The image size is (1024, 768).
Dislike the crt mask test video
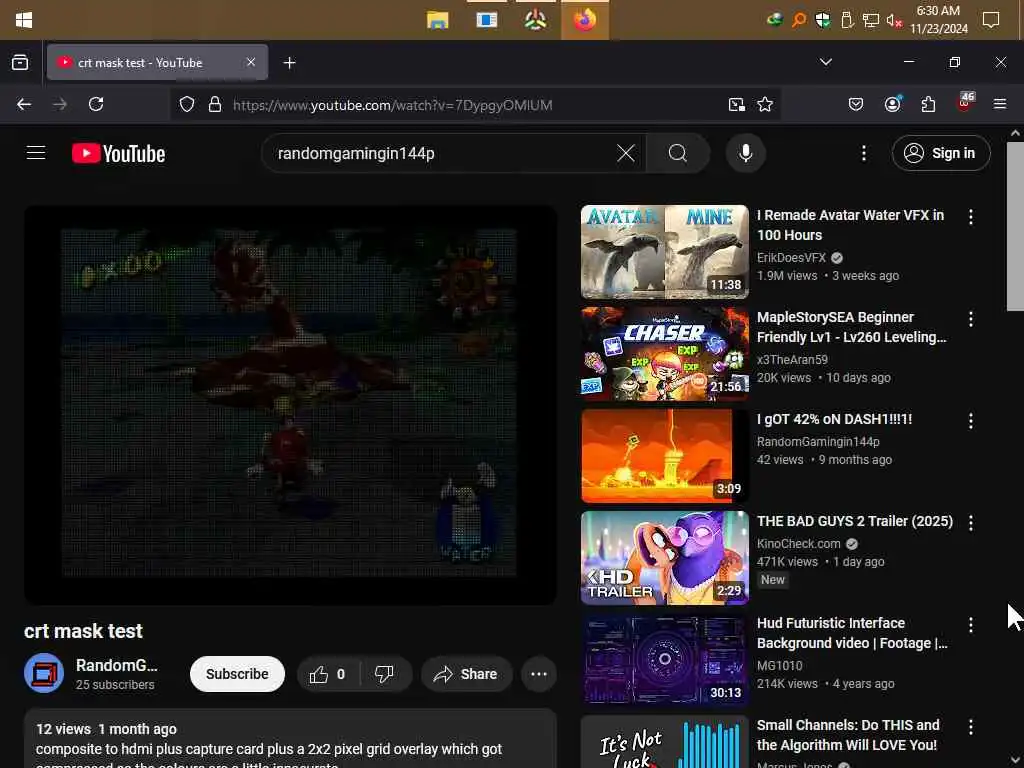tap(385, 674)
